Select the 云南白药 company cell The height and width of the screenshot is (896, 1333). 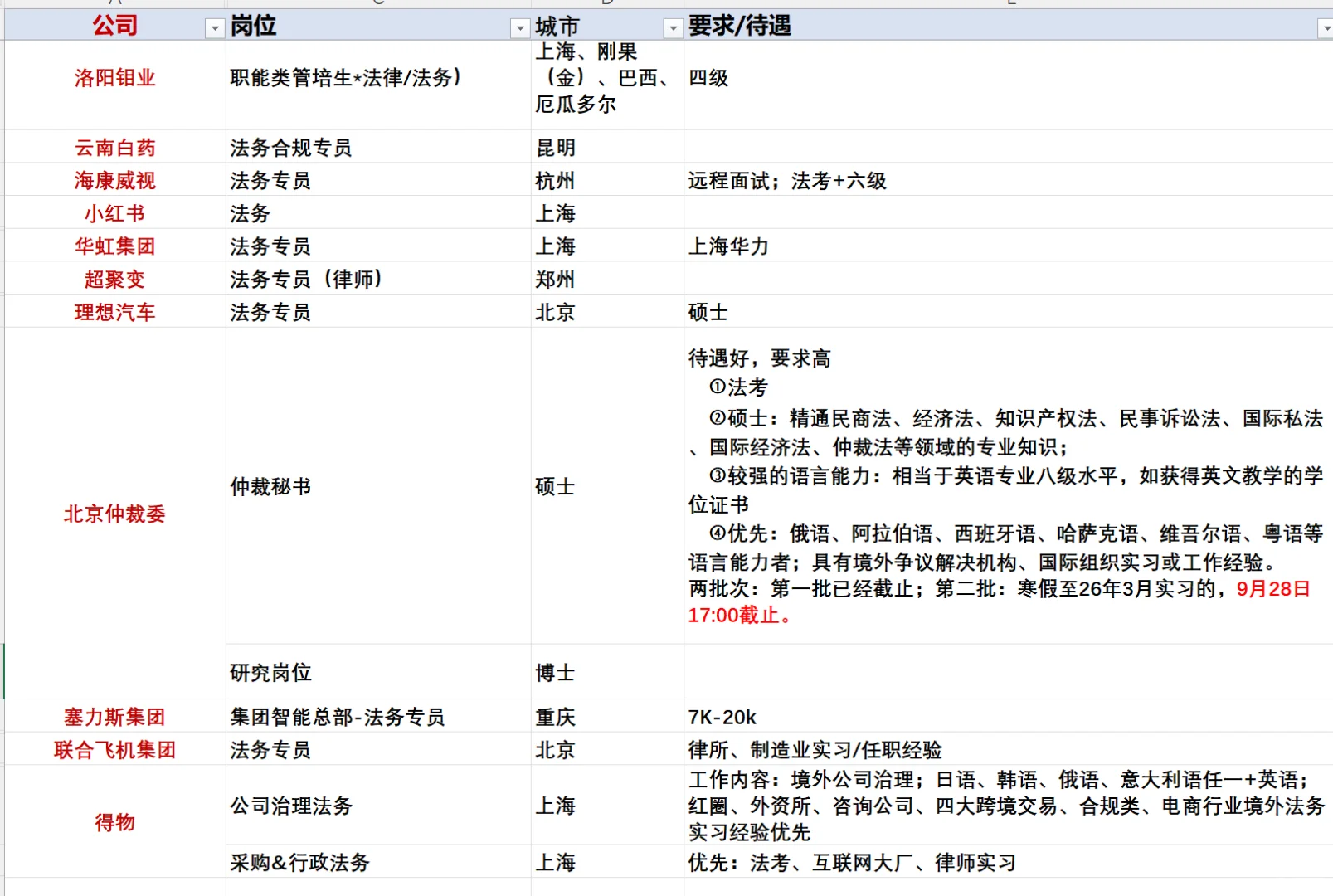click(114, 147)
